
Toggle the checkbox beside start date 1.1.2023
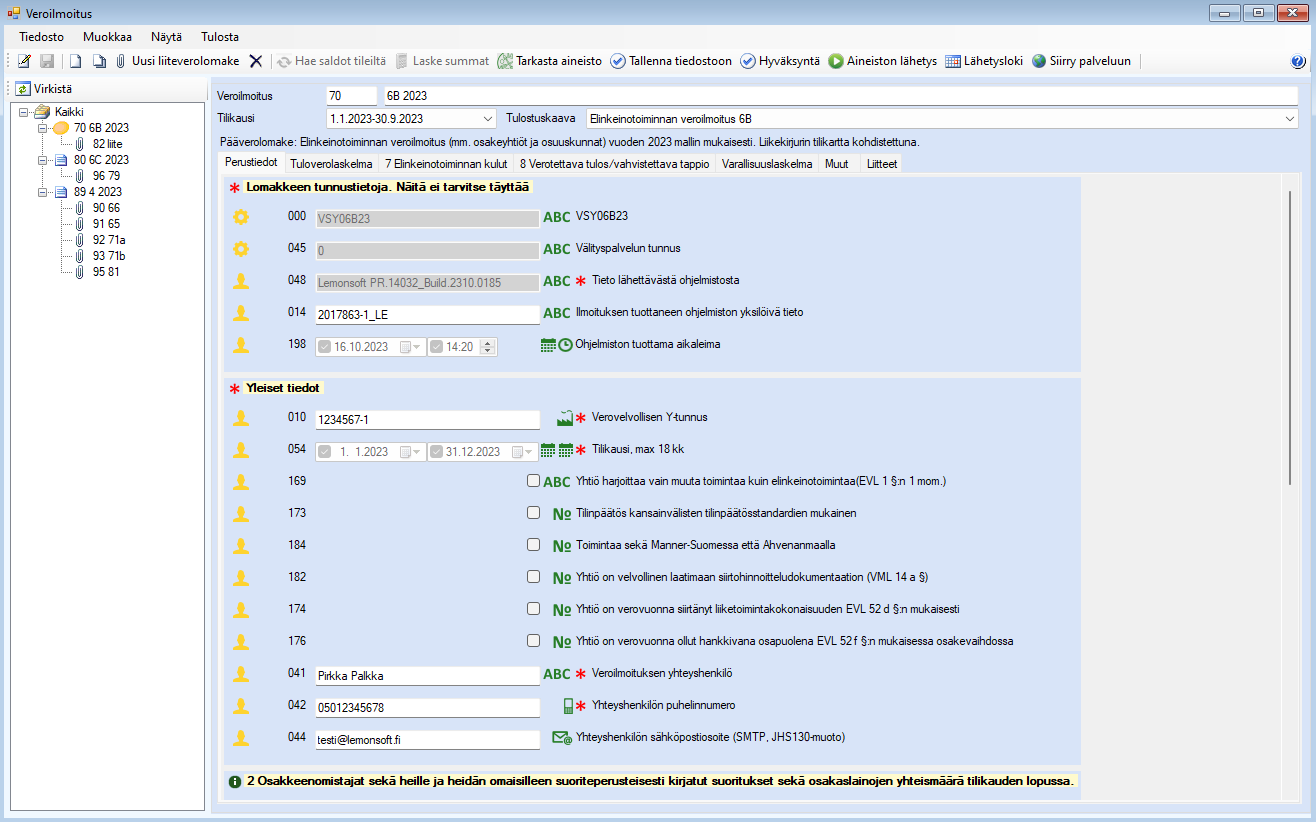pos(325,452)
